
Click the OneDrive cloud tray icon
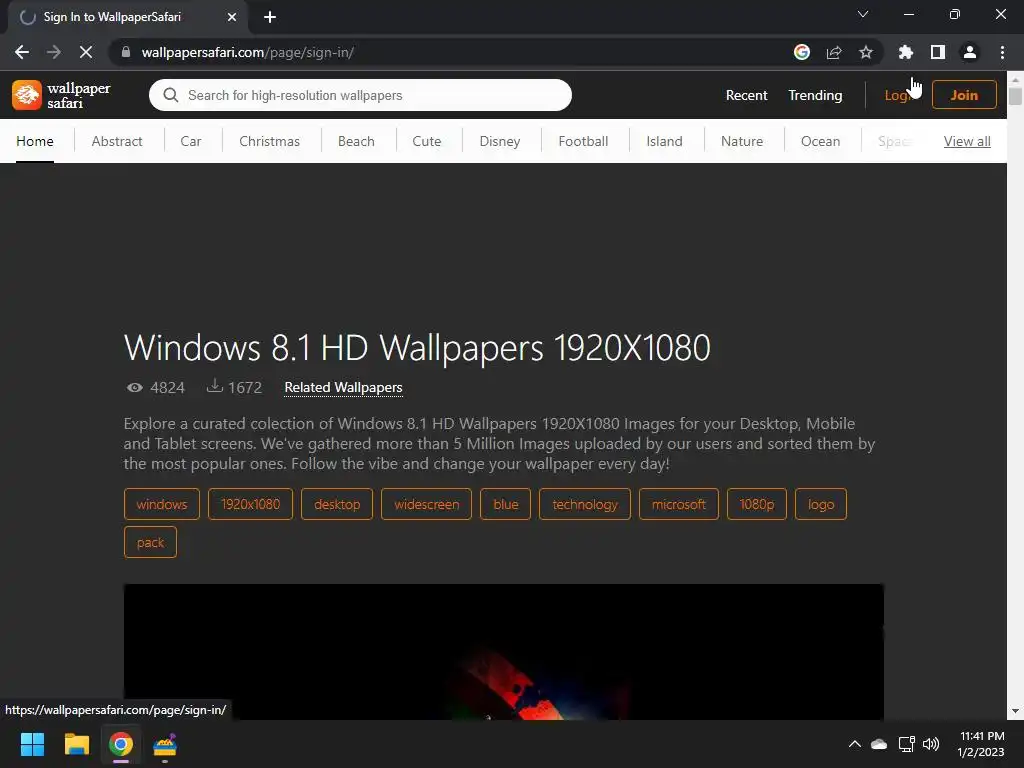coord(879,744)
